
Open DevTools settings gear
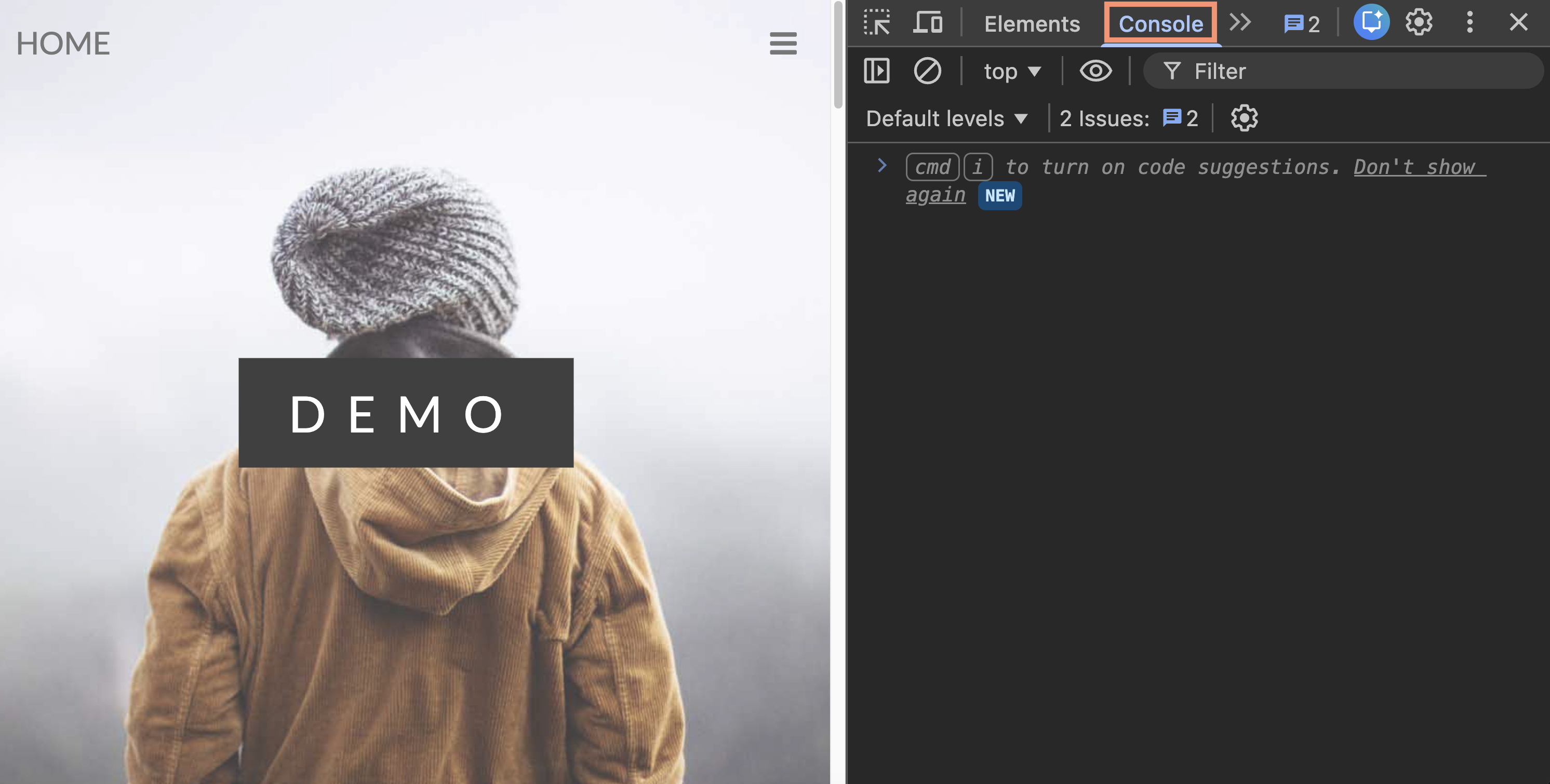tap(1418, 23)
